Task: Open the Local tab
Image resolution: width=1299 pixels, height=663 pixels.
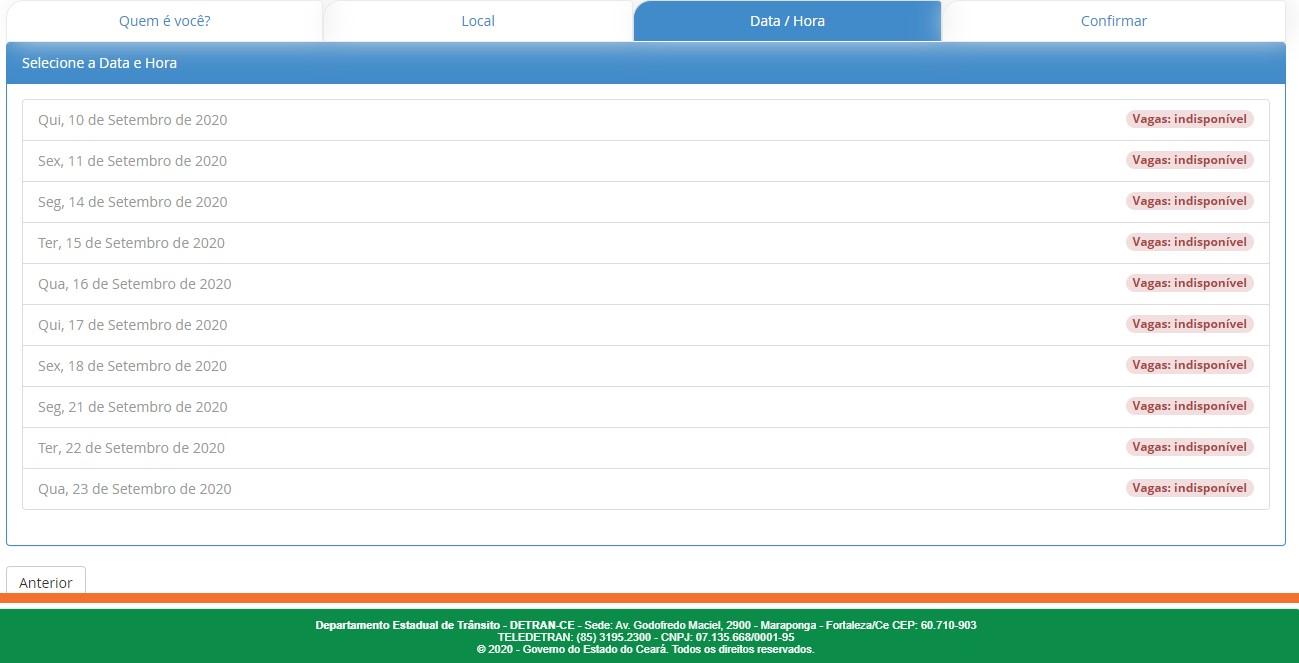Action: coord(478,21)
